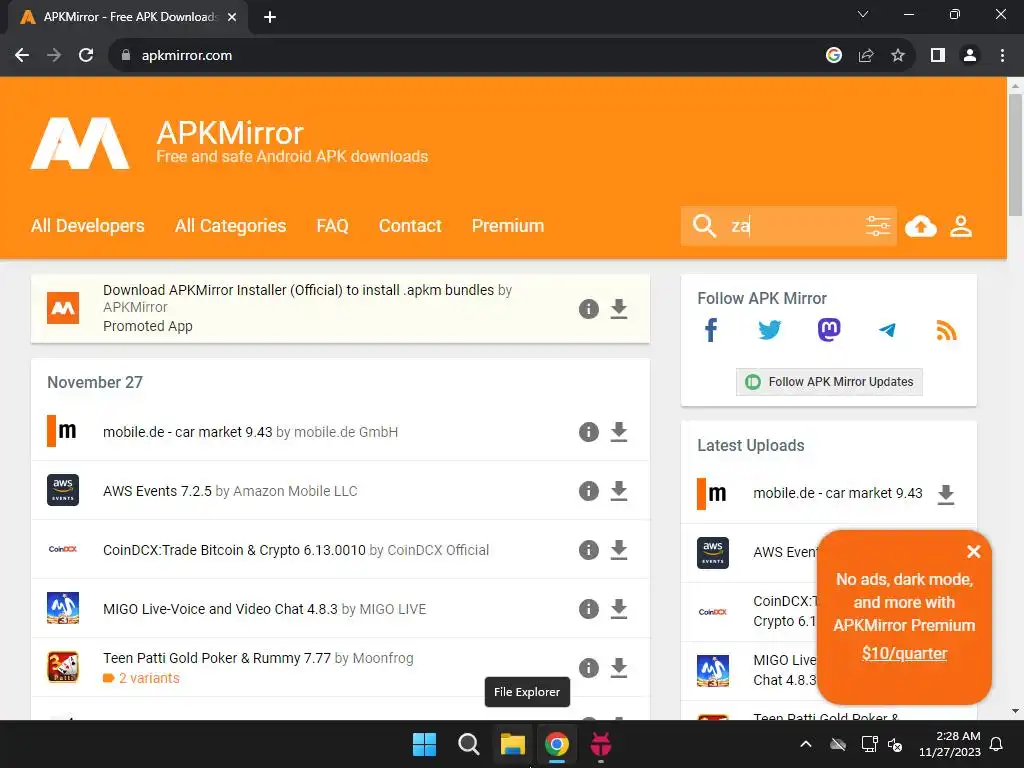The image size is (1024, 768).
Task: Open tab search chevron in title bar
Action: point(863,14)
